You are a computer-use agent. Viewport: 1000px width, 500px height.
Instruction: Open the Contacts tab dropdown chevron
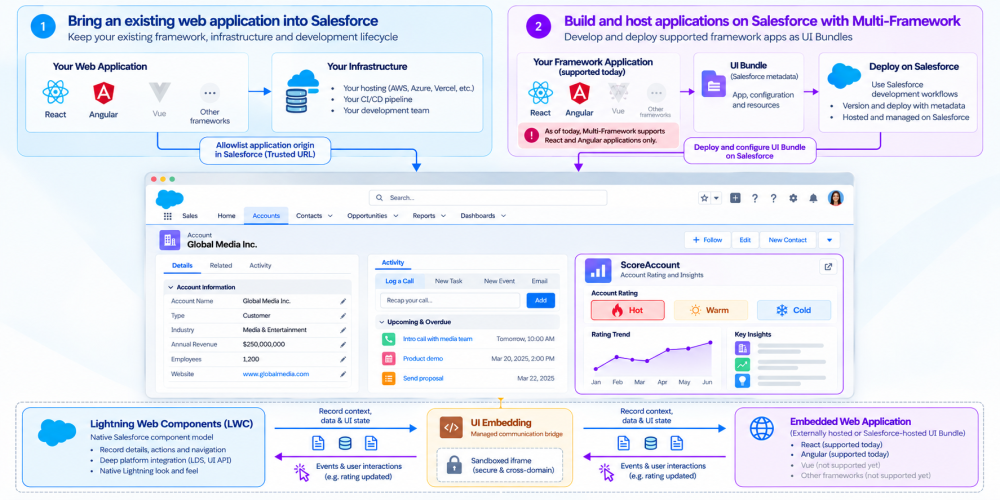(330, 216)
